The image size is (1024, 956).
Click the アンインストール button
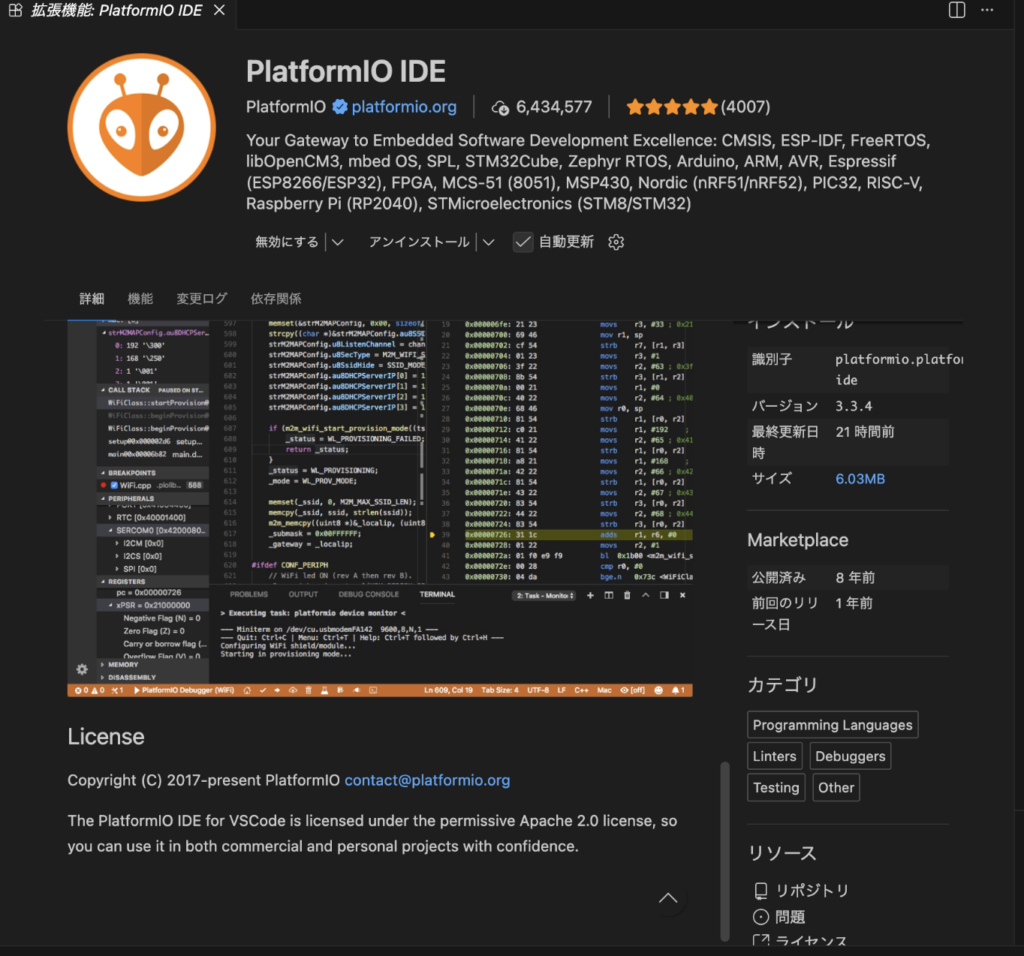tap(419, 242)
